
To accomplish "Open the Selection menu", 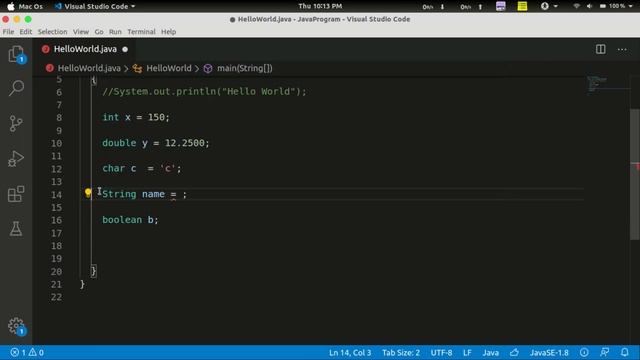I will pyautogui.click(x=52, y=31).
